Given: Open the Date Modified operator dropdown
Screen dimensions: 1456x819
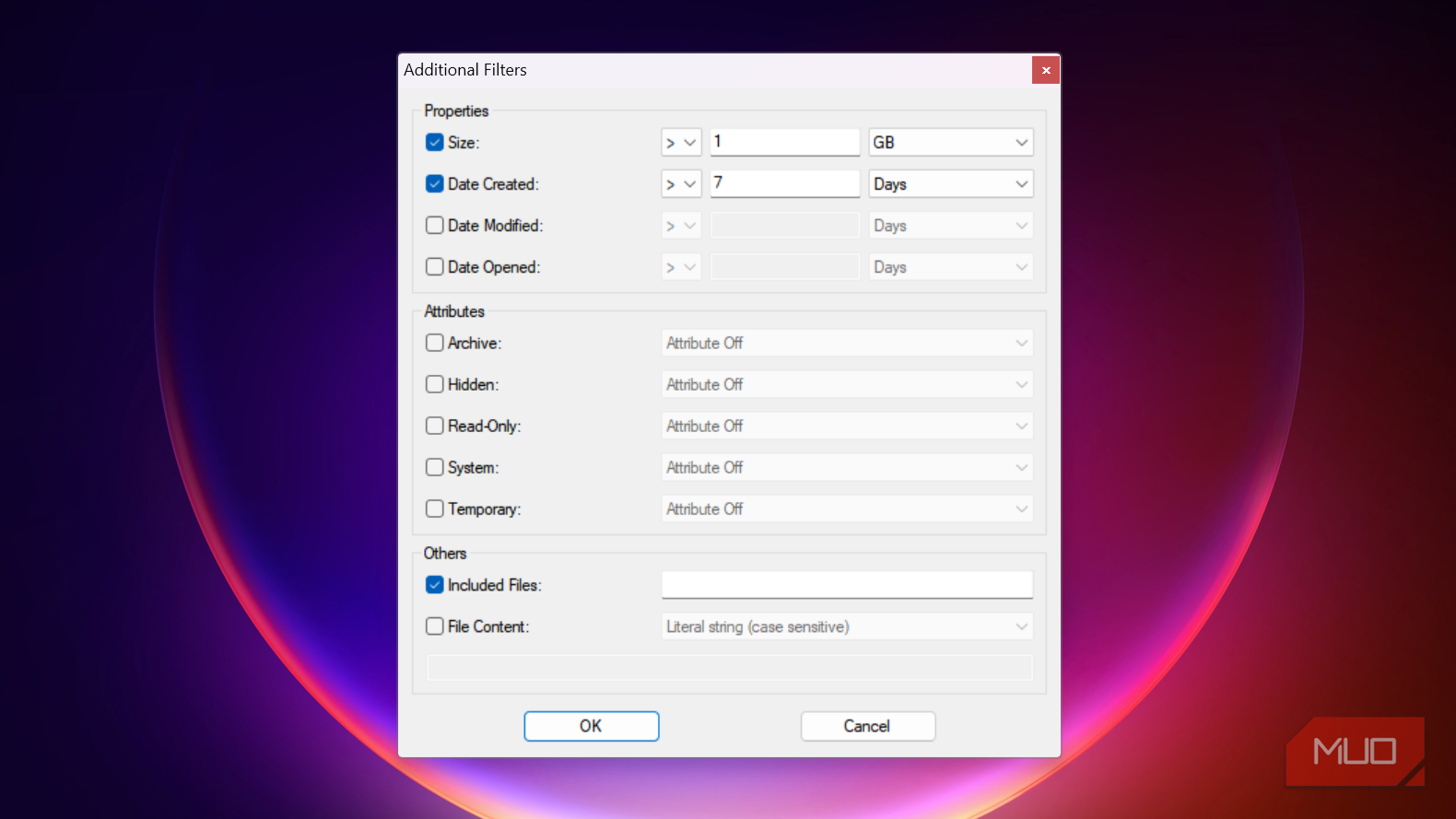Looking at the screenshot, I should pos(681,226).
